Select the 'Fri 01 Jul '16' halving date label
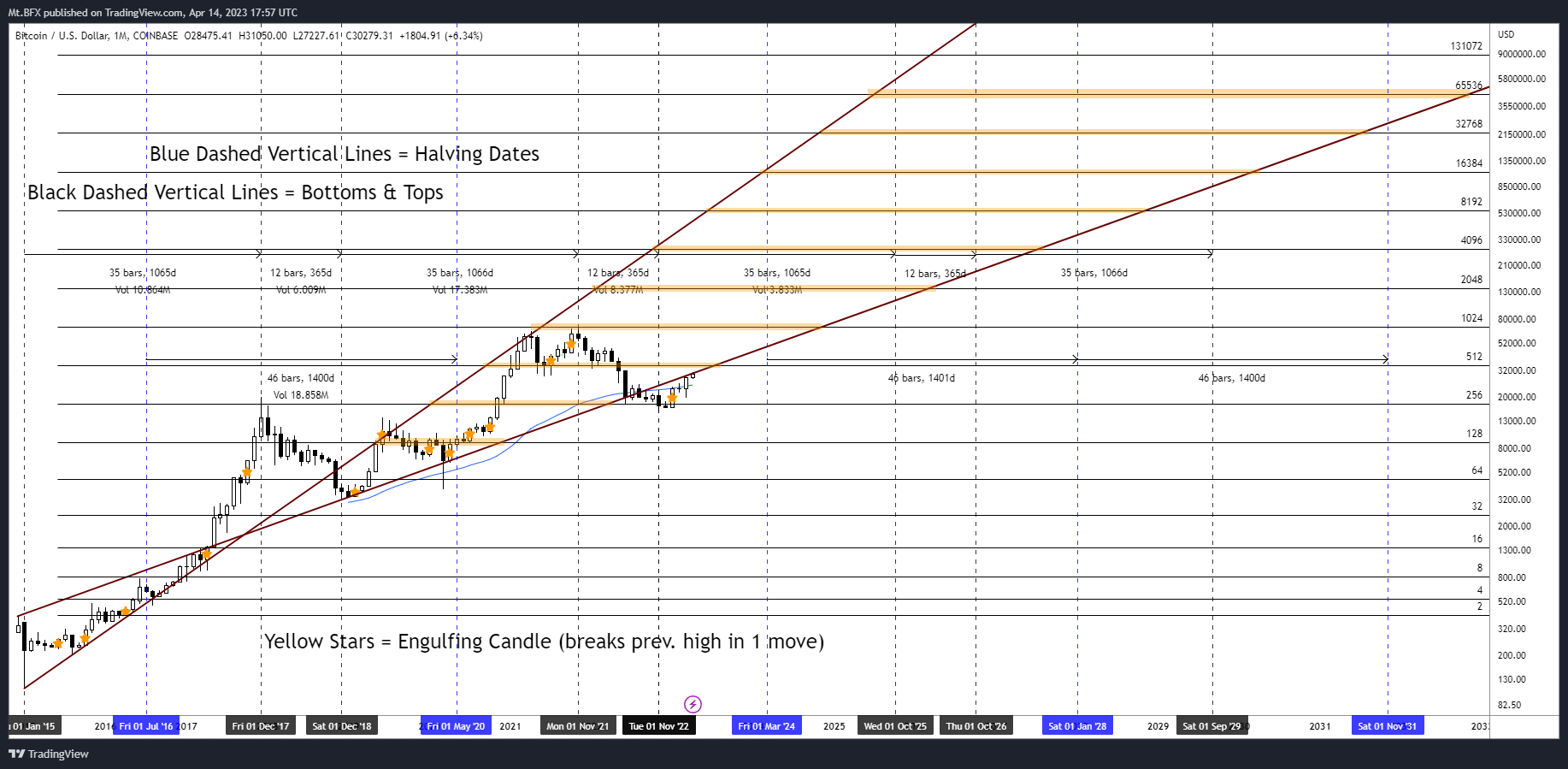Viewport: 1568px width, 769px height. (146, 726)
